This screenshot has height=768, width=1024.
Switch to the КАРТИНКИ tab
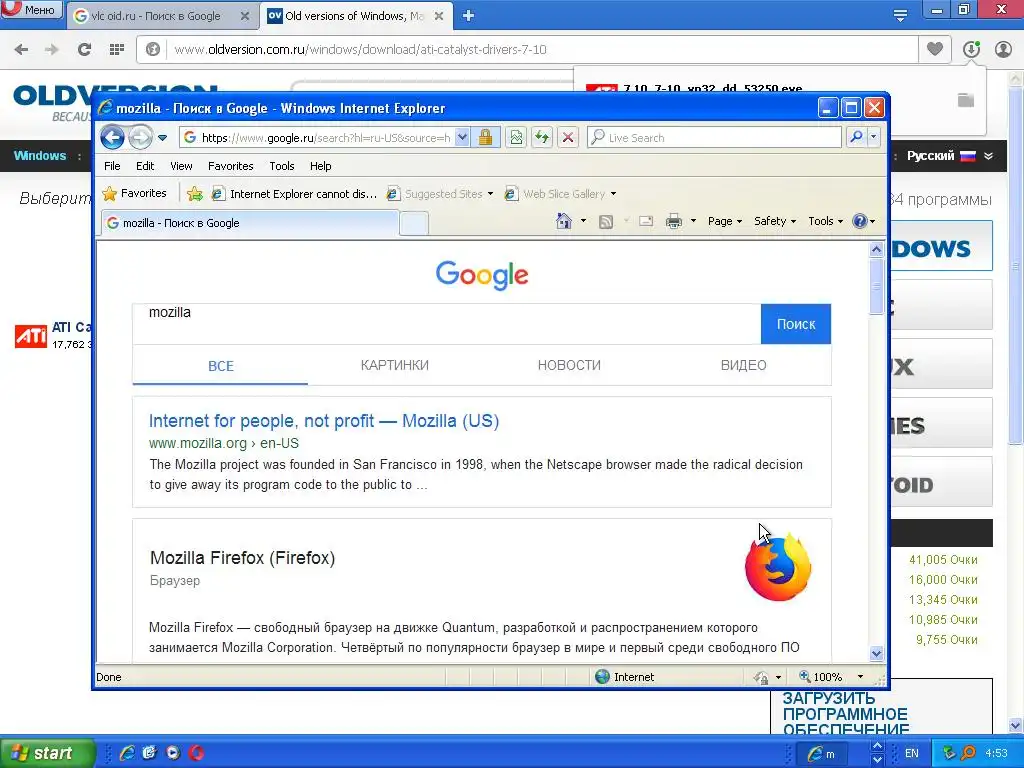click(x=394, y=365)
